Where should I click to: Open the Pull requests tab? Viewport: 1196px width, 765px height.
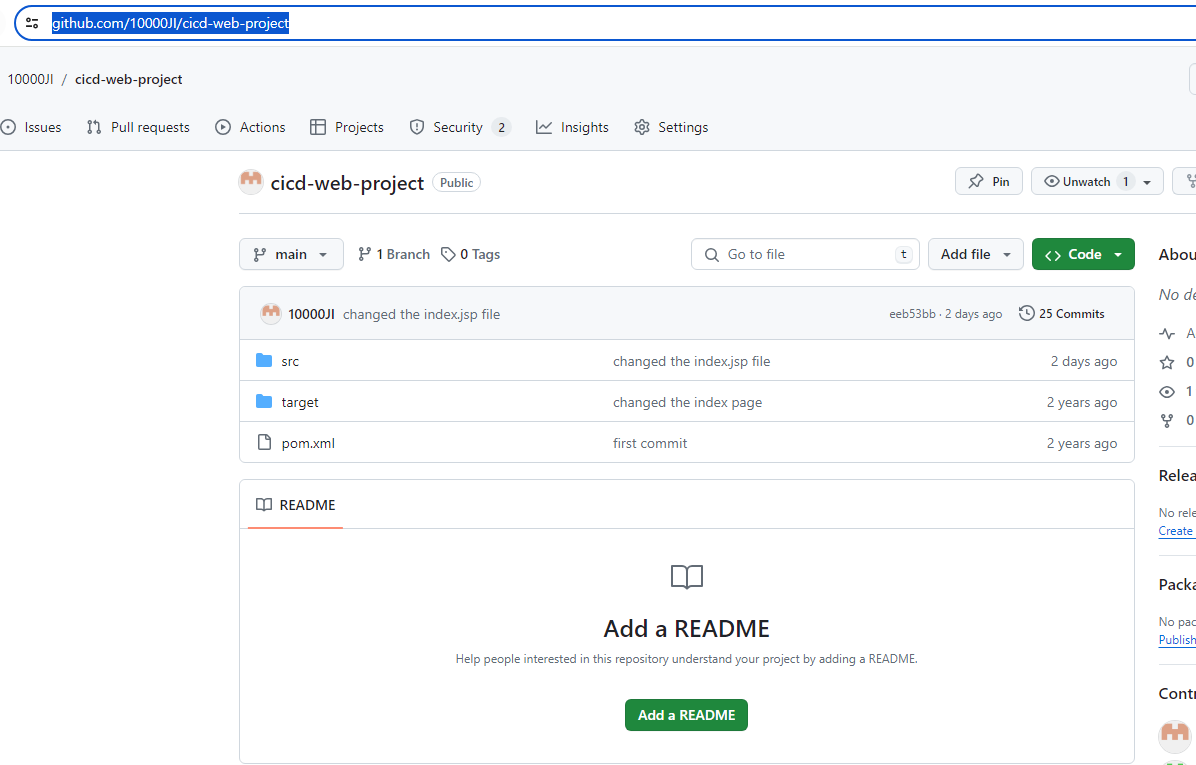[x=138, y=127]
